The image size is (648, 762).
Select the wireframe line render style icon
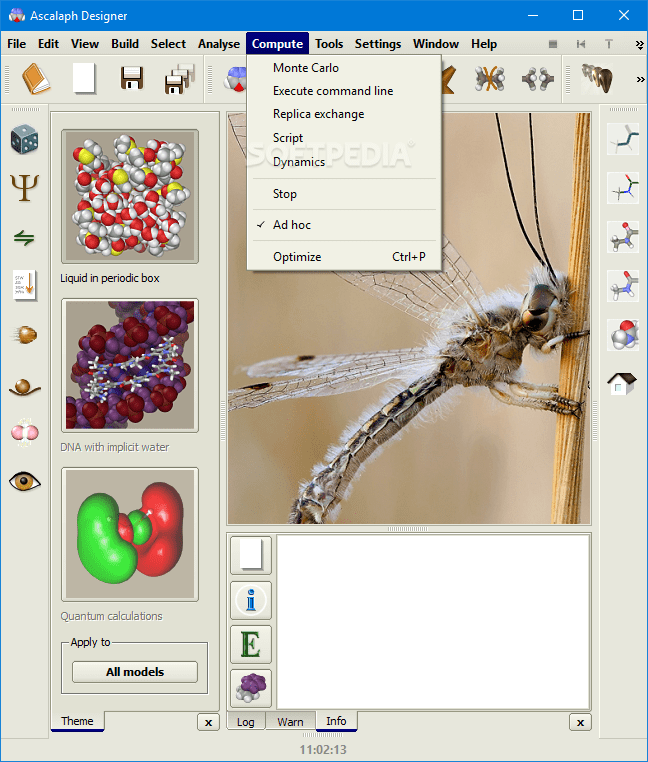pyautogui.click(x=623, y=139)
